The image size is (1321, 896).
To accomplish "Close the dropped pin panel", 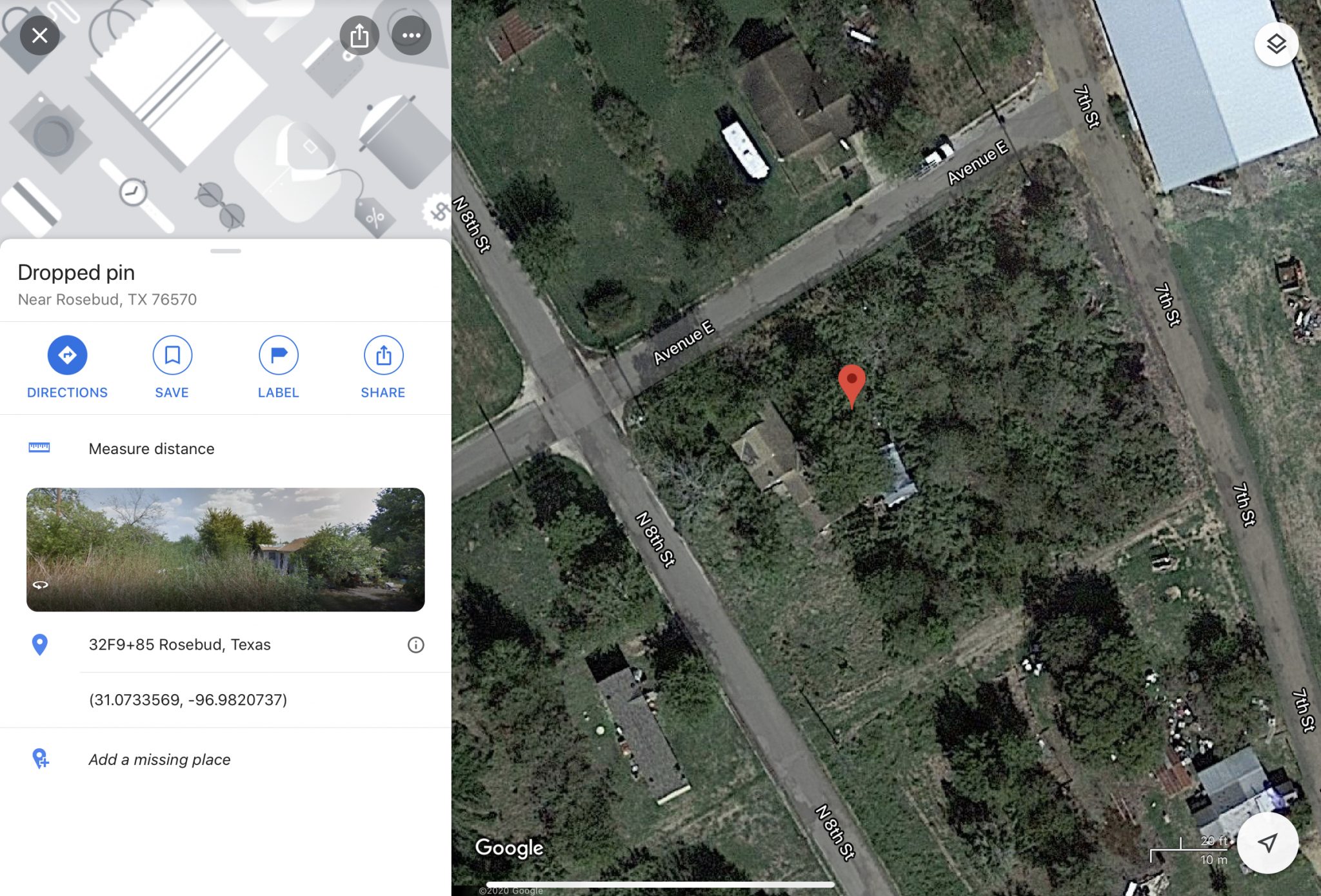I will [39, 35].
